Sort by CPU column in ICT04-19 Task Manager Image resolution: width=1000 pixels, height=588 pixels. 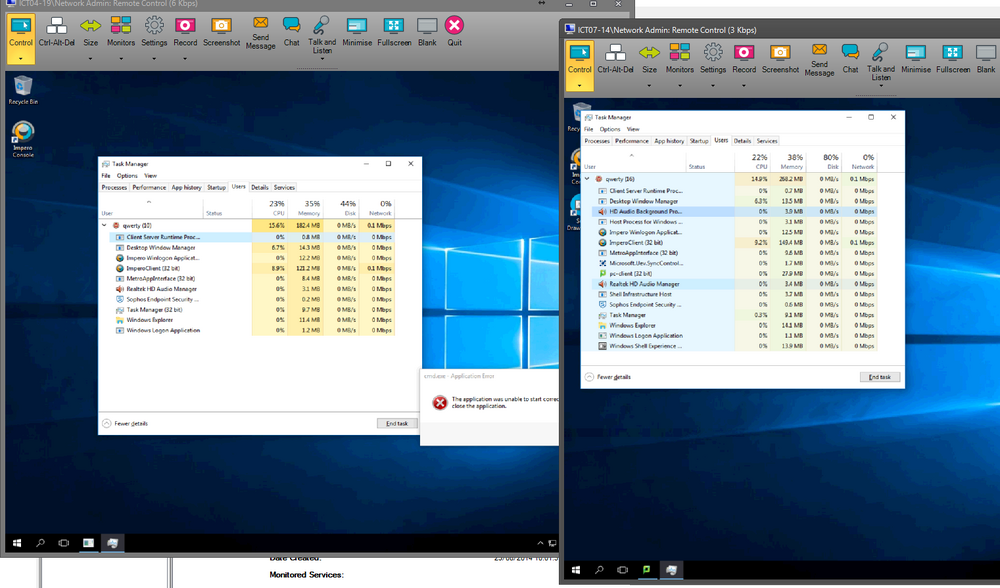(269, 208)
